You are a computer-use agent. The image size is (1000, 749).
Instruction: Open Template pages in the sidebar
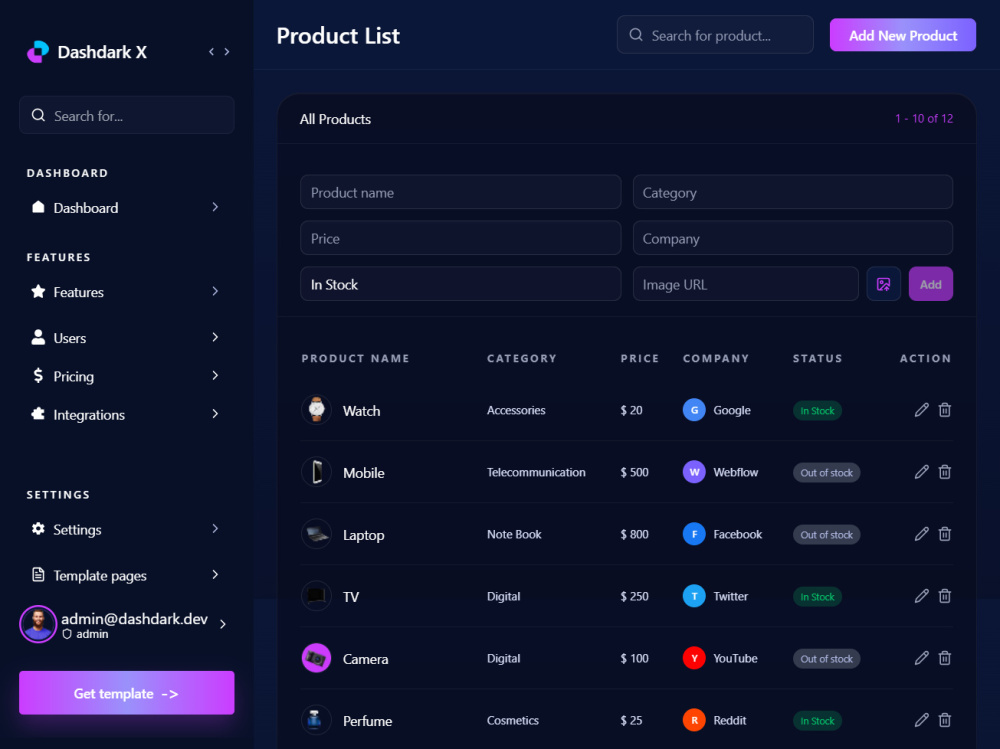tap(126, 575)
